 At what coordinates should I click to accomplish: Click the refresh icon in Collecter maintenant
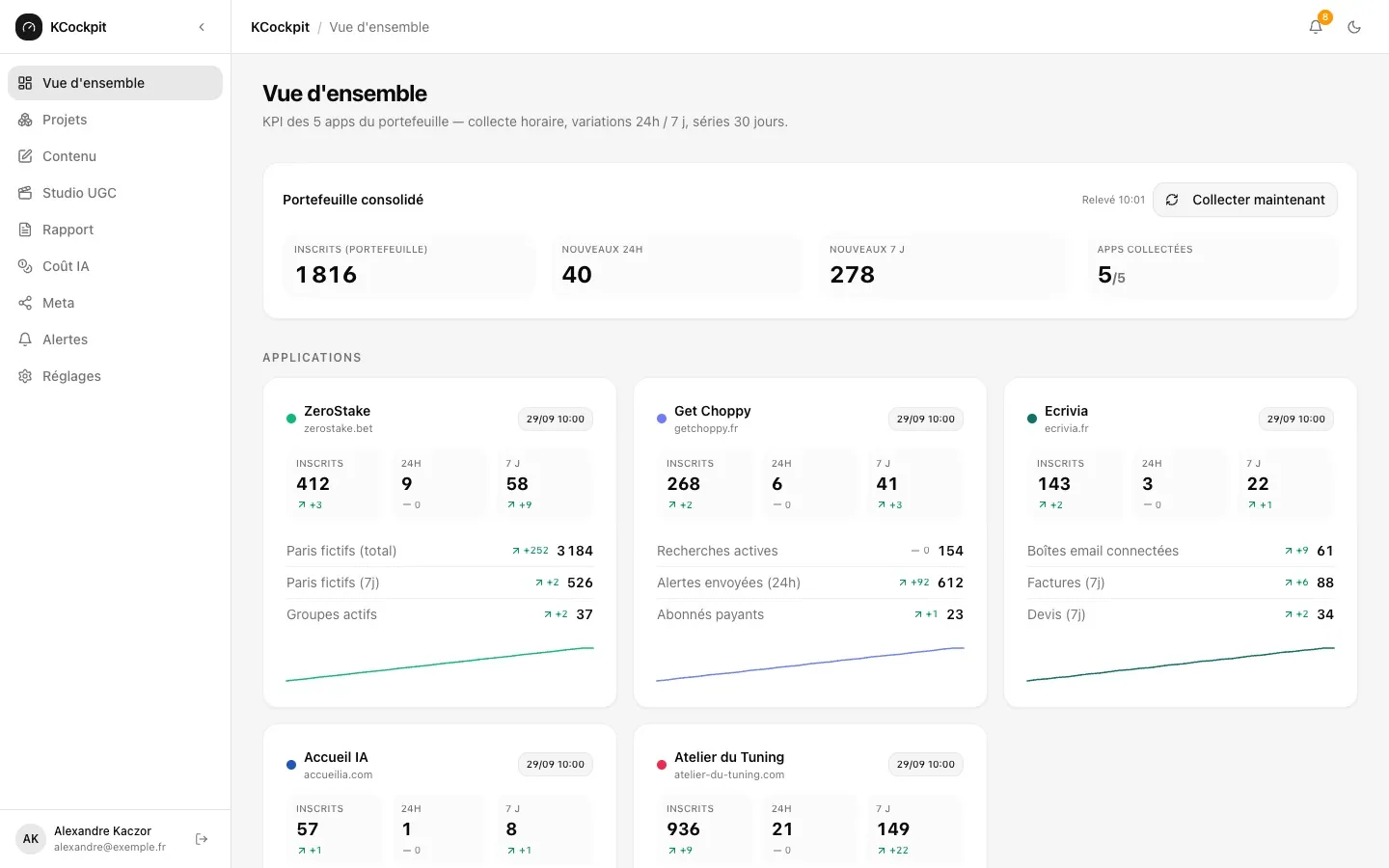pyautogui.click(x=1172, y=200)
